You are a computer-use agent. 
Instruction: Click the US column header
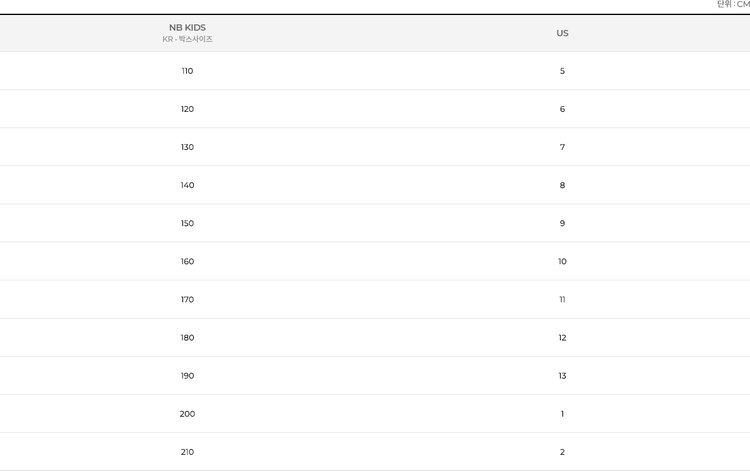click(x=562, y=33)
